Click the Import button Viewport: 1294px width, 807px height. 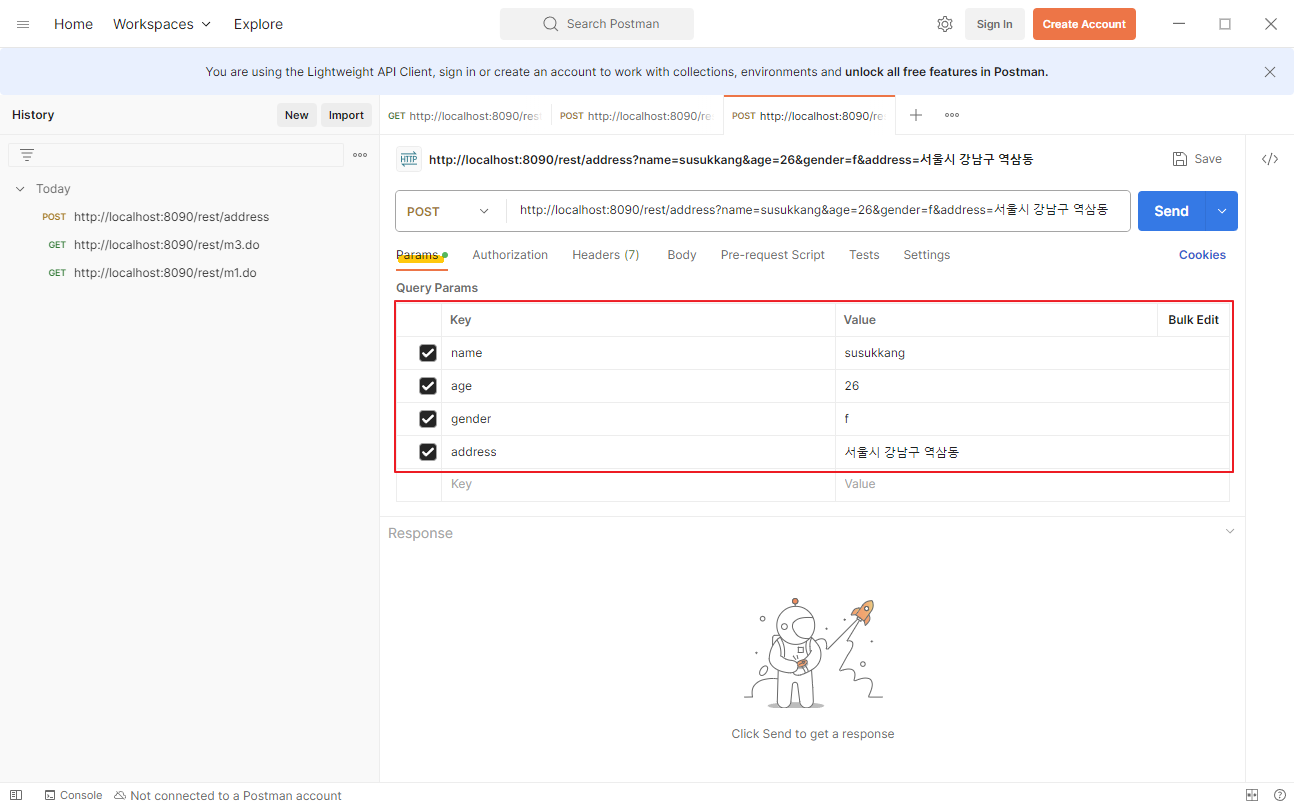pos(346,115)
